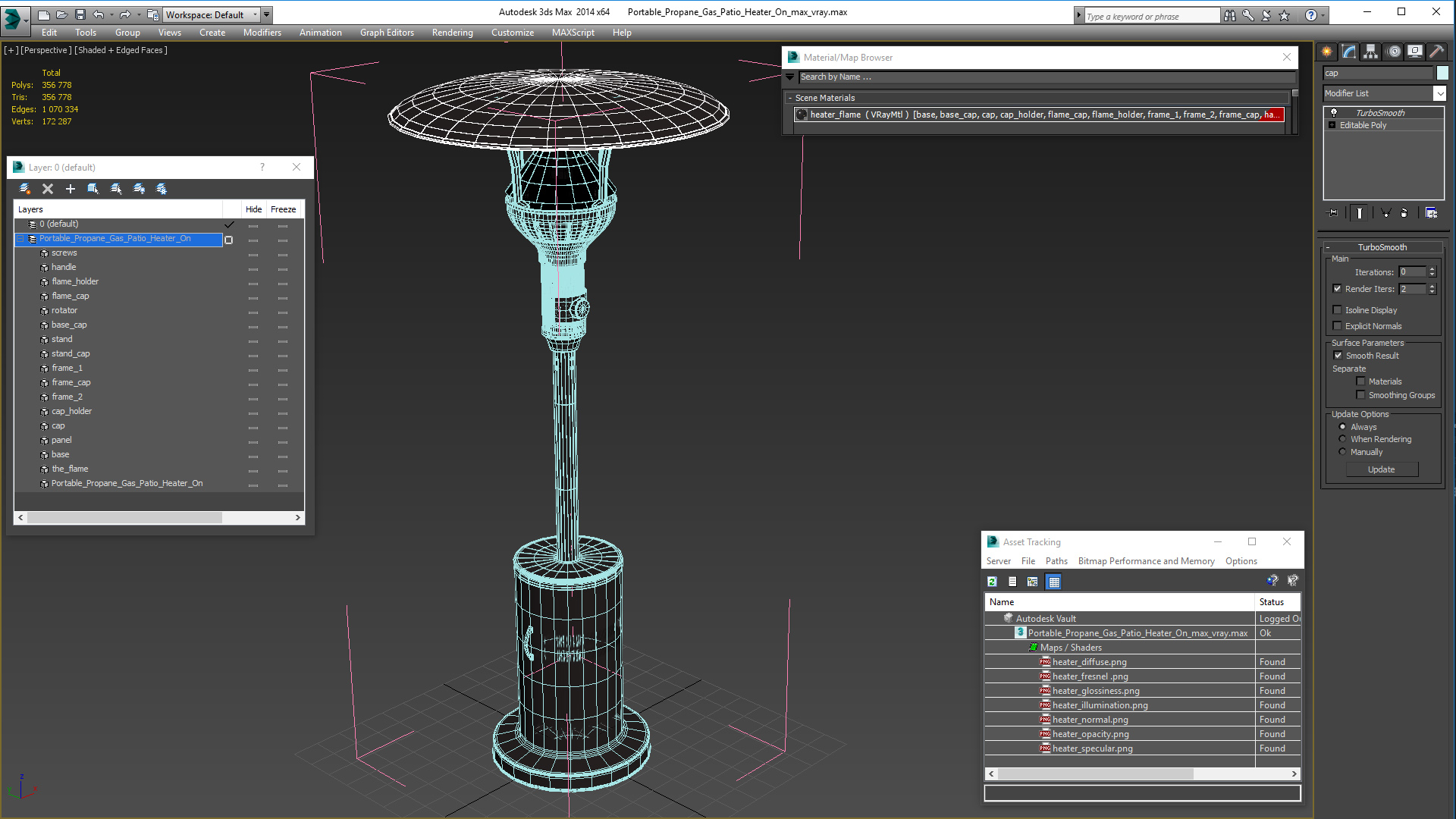Image resolution: width=1456 pixels, height=819 pixels.
Task: Click the Status Log list icon in Asset Tracking
Action: click(x=1012, y=582)
